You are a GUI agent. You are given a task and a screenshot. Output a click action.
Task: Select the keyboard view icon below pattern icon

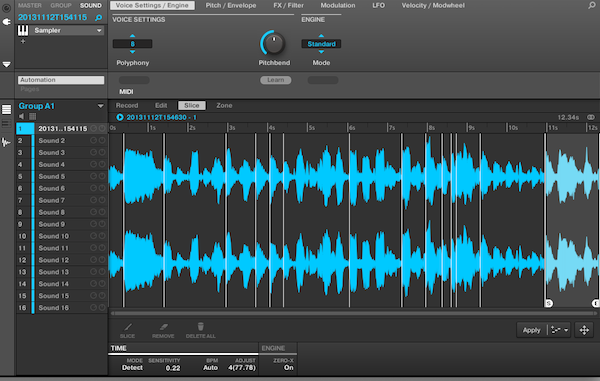click(7, 124)
